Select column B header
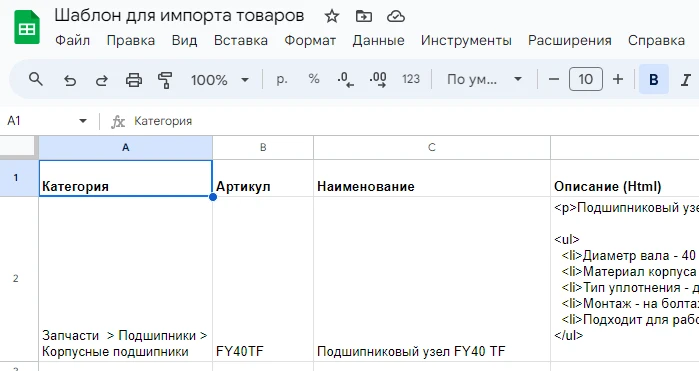This screenshot has width=699, height=371. [x=263, y=148]
